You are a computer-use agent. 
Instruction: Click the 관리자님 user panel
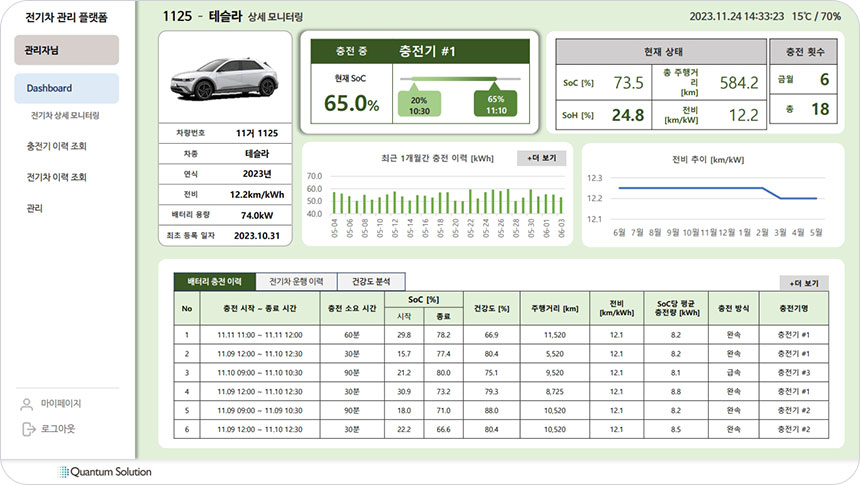[x=67, y=50]
